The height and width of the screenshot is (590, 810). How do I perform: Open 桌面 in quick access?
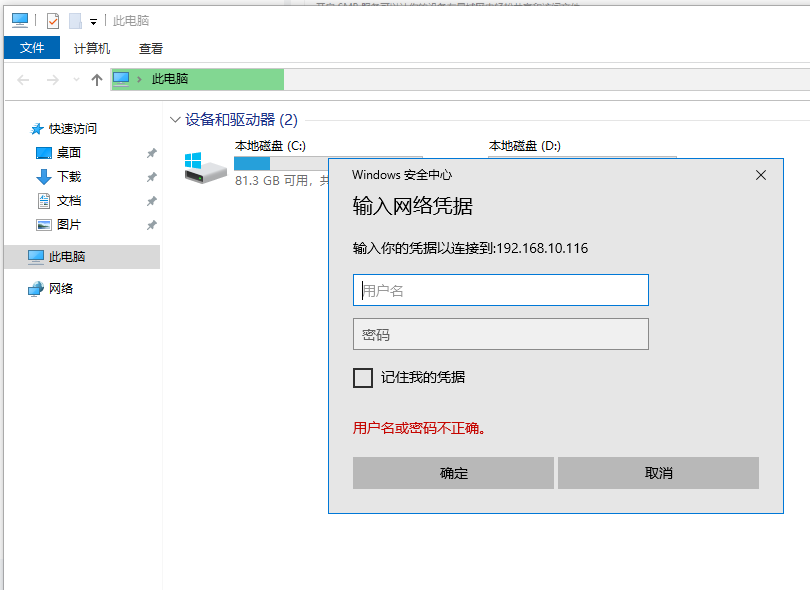(69, 153)
